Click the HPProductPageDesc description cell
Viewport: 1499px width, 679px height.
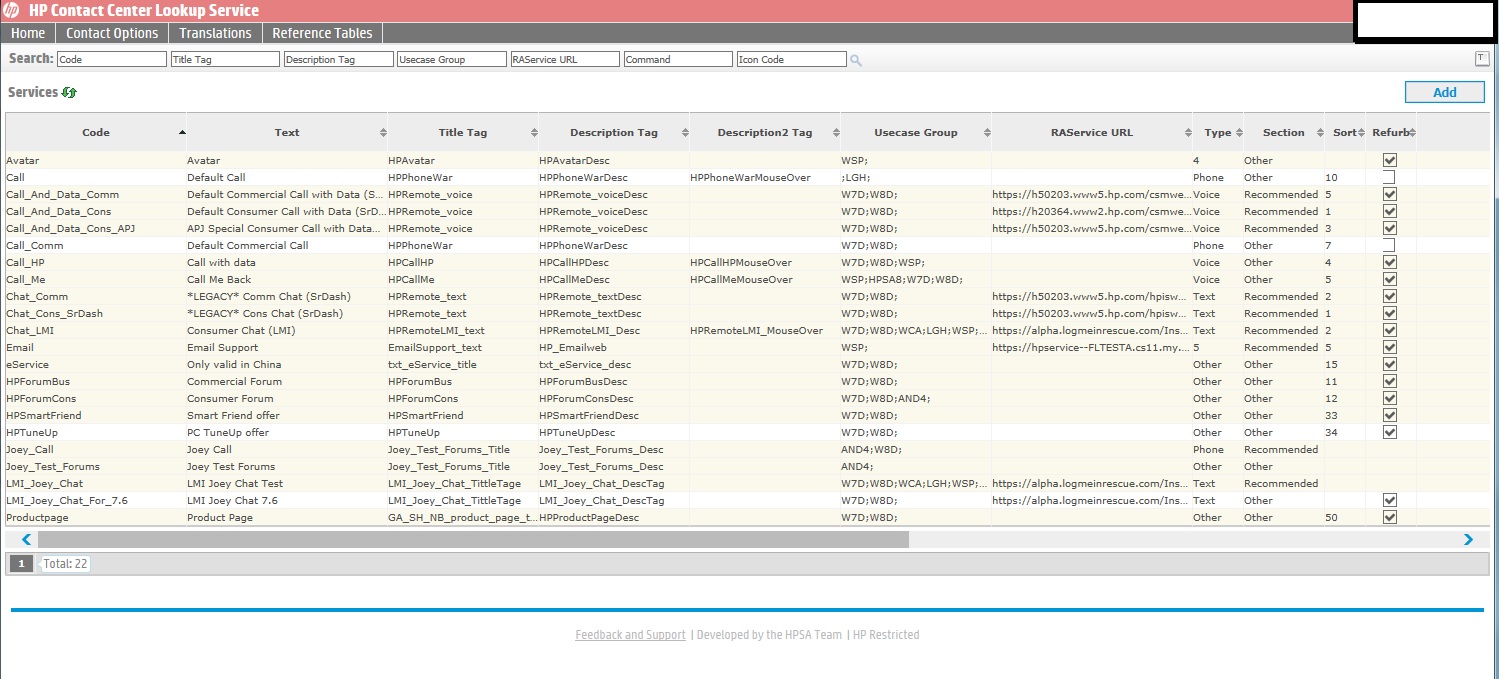(614, 517)
